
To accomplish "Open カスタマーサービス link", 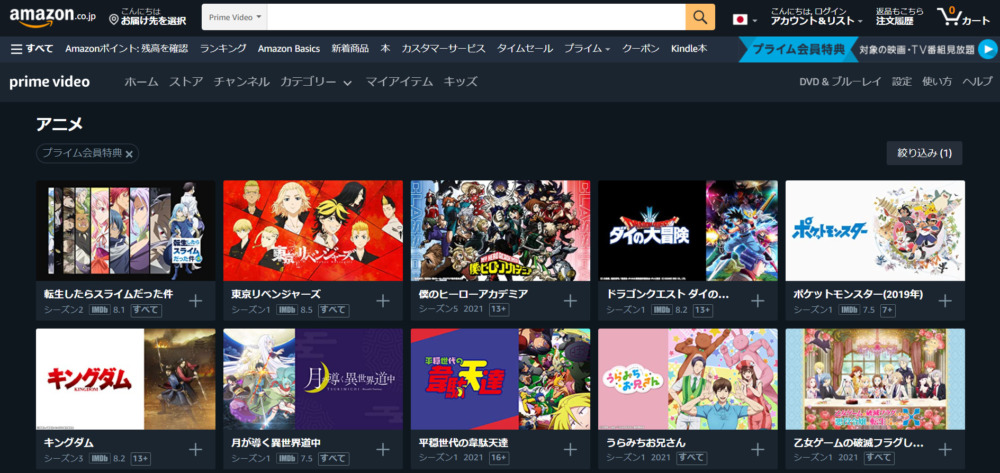I will 443,48.
